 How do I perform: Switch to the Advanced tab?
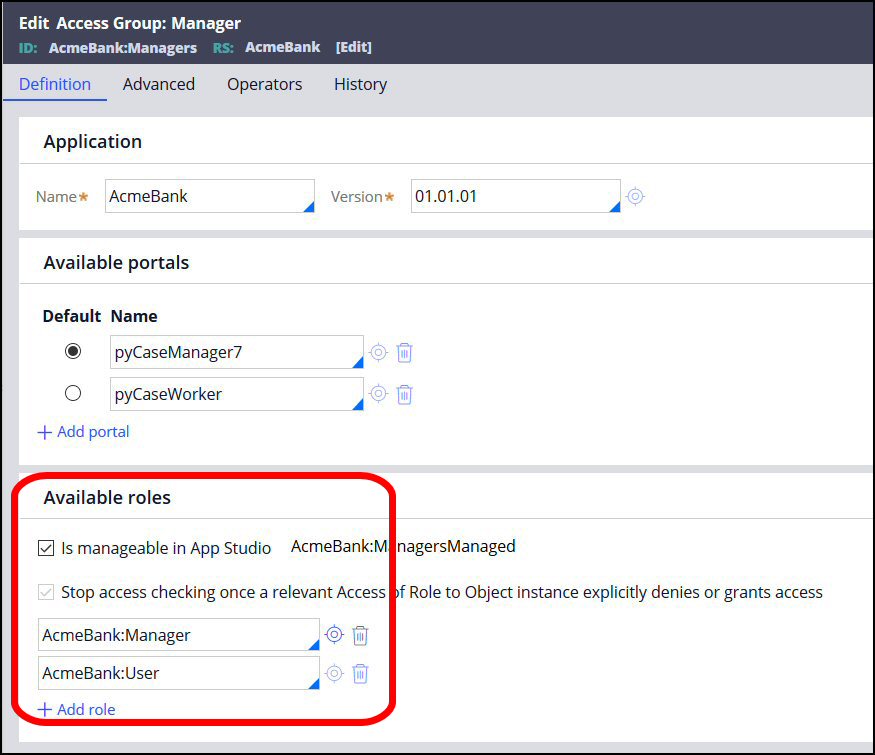pyautogui.click(x=158, y=84)
